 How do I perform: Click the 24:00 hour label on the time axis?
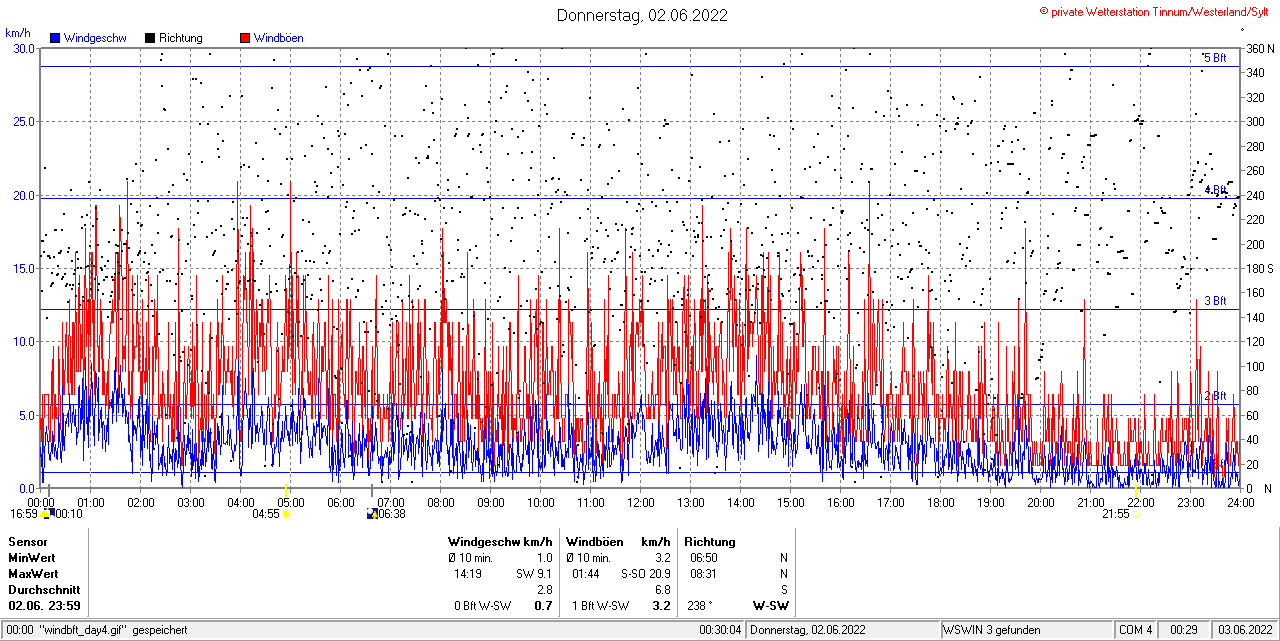1241,502
